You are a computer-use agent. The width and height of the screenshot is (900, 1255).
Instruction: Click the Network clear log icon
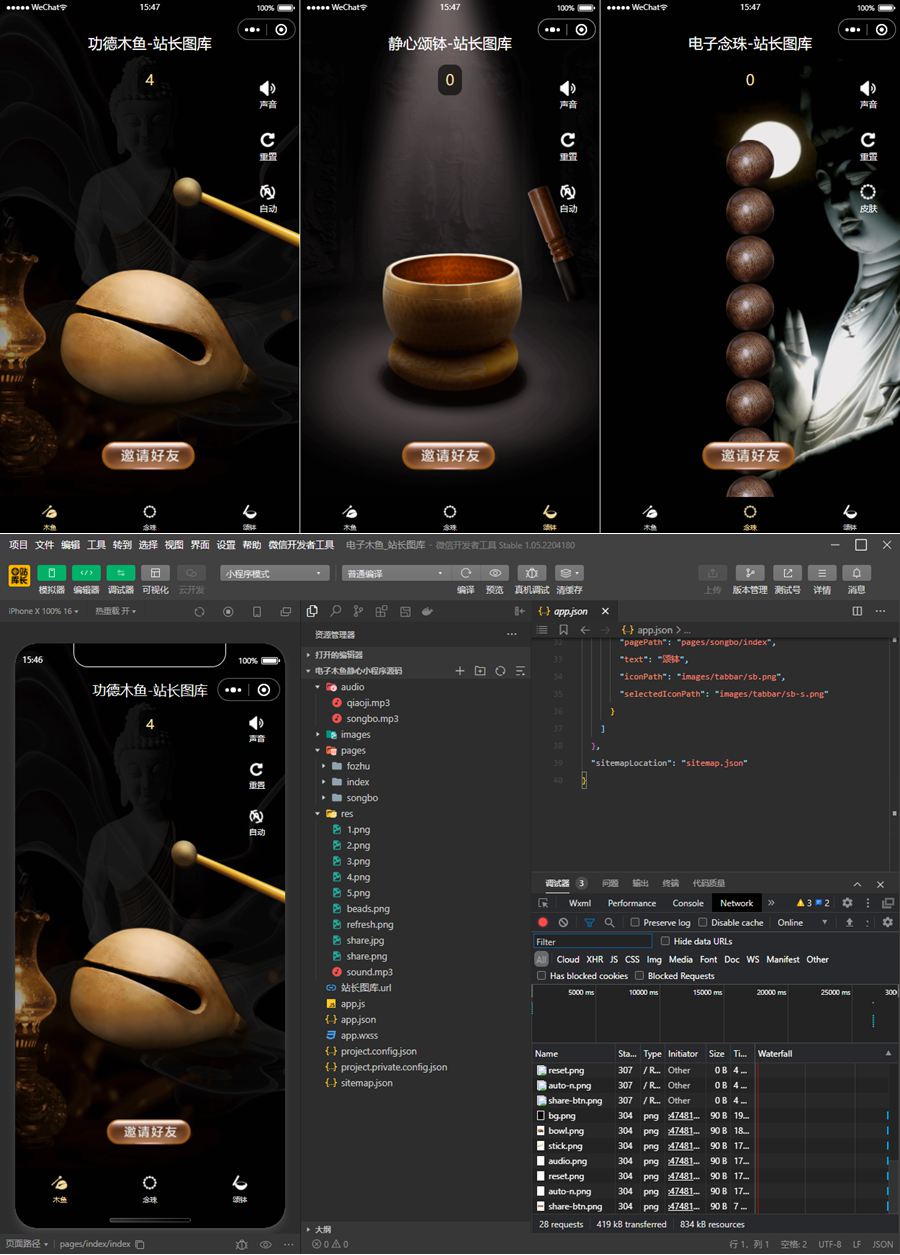(564, 923)
